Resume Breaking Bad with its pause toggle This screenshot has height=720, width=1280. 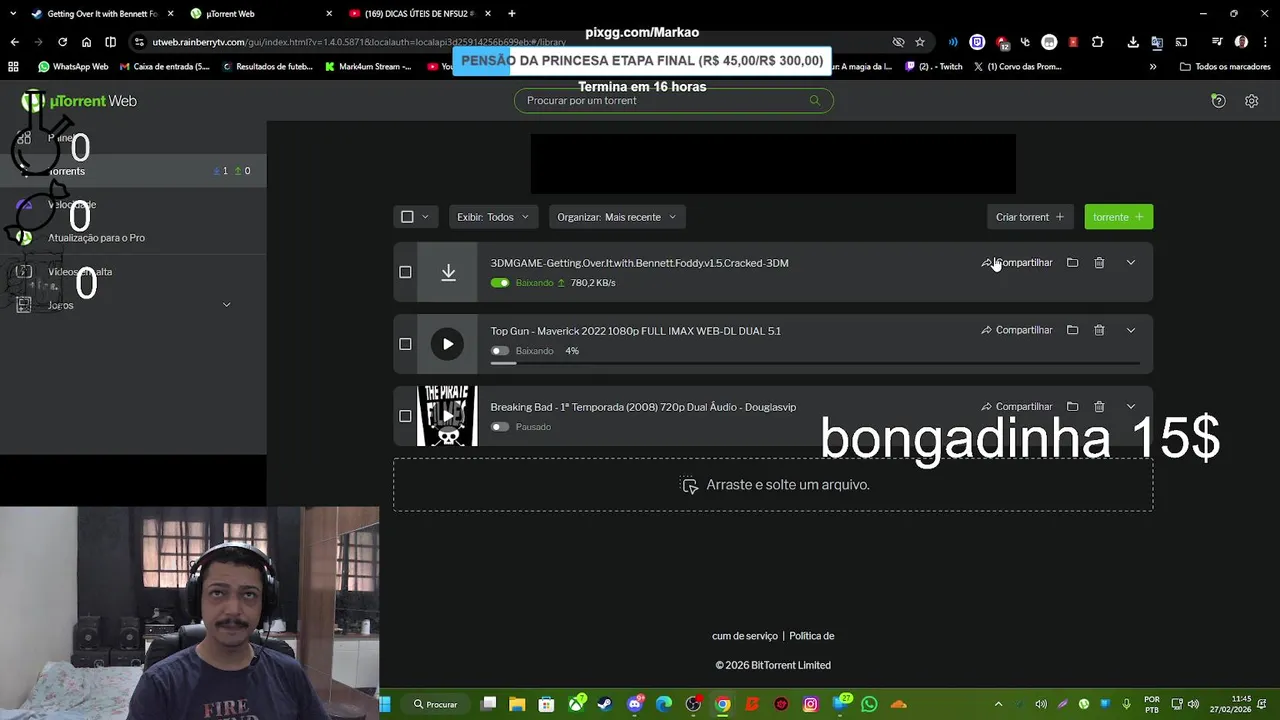pyautogui.click(x=500, y=427)
